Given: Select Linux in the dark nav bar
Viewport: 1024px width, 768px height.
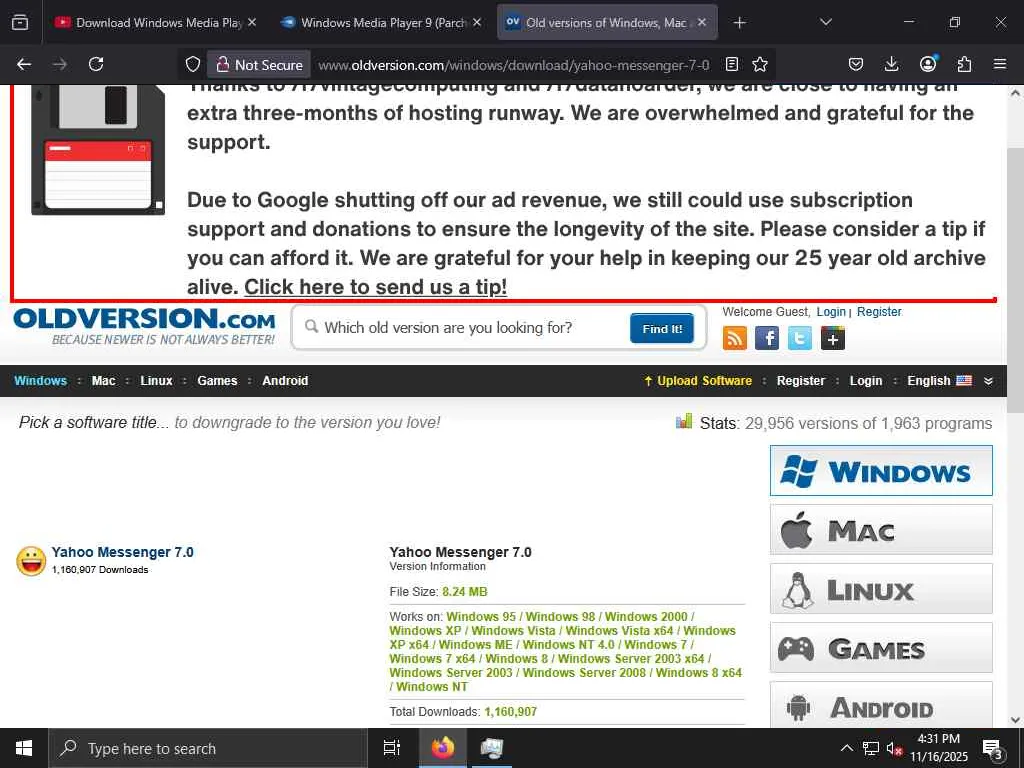Looking at the screenshot, I should point(156,381).
